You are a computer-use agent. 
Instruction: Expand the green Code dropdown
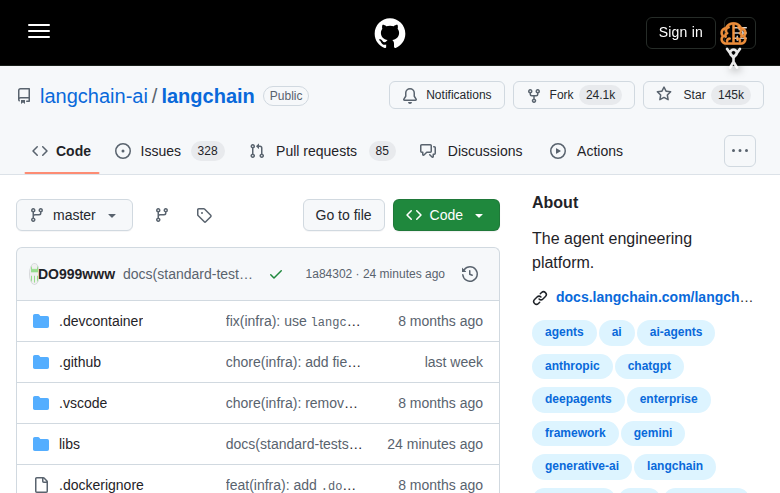tap(446, 215)
